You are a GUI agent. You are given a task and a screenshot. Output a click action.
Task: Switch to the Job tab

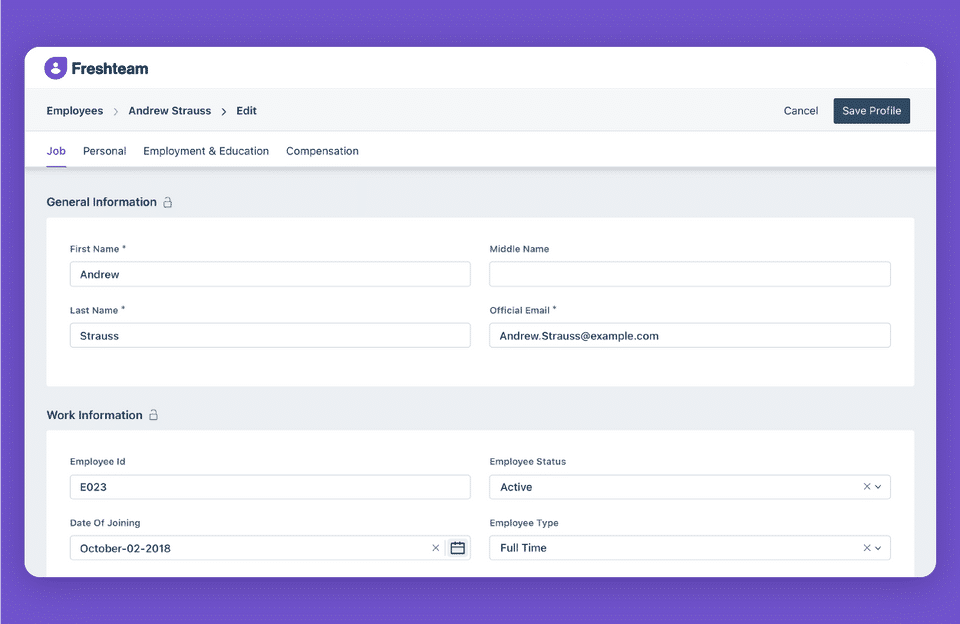click(x=56, y=151)
